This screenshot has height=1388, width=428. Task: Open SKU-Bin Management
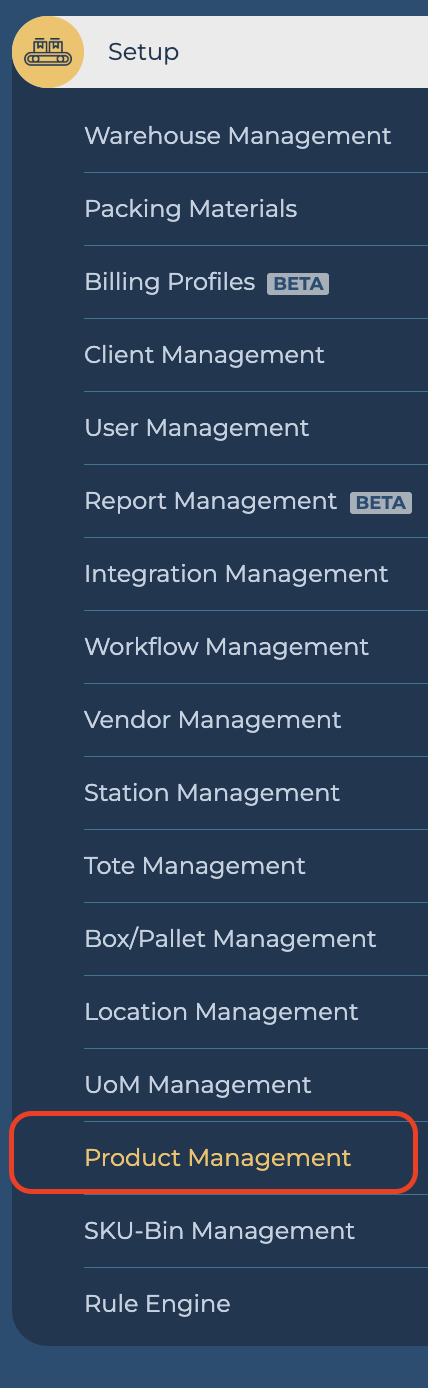[x=220, y=1231]
